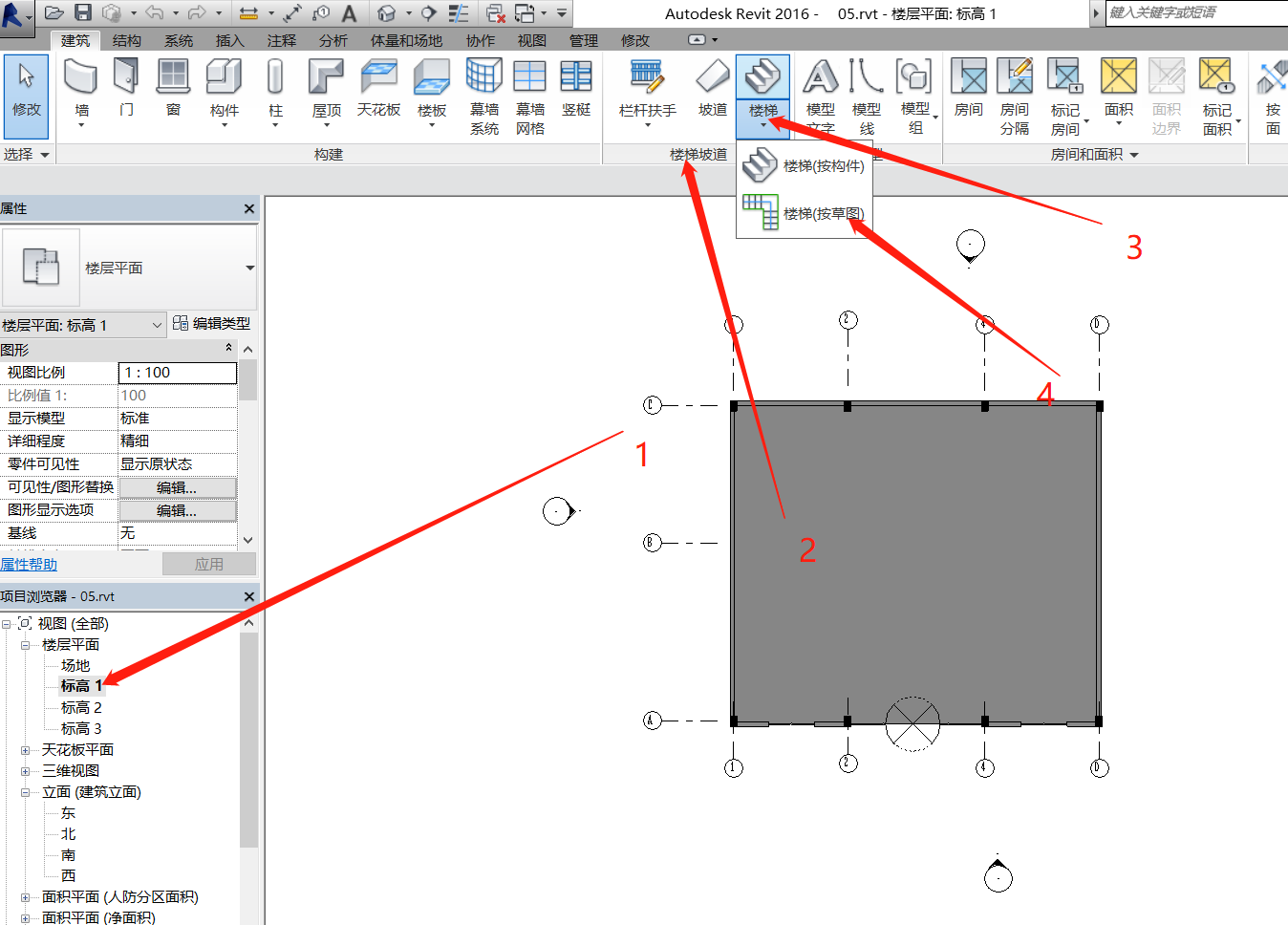This screenshot has height=925, width=1288.
Task: Select the Railing (栏杆扶手) tool
Action: [647, 88]
